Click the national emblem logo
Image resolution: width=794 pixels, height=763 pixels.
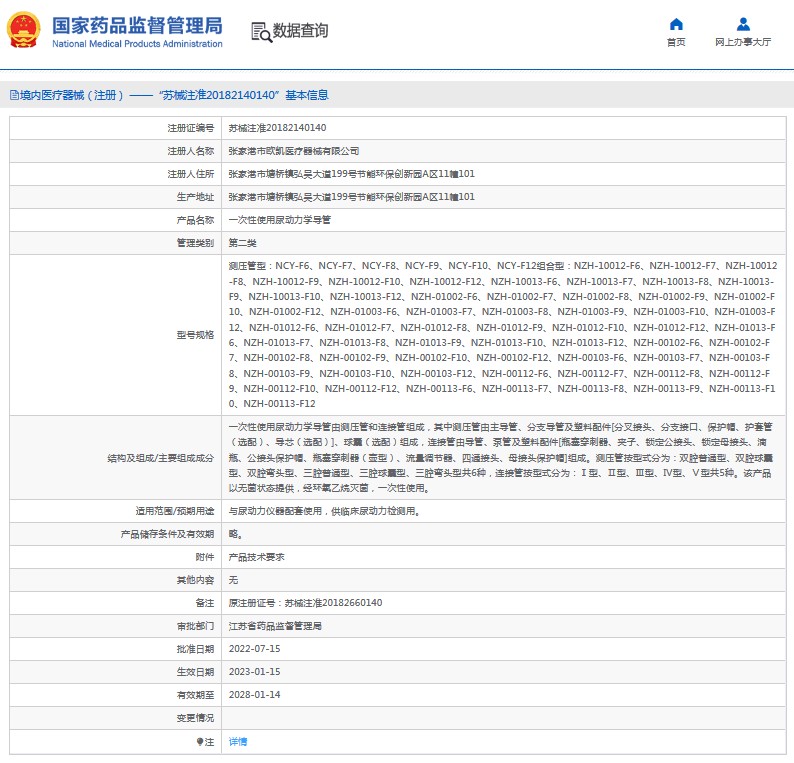pyautogui.click(x=23, y=30)
